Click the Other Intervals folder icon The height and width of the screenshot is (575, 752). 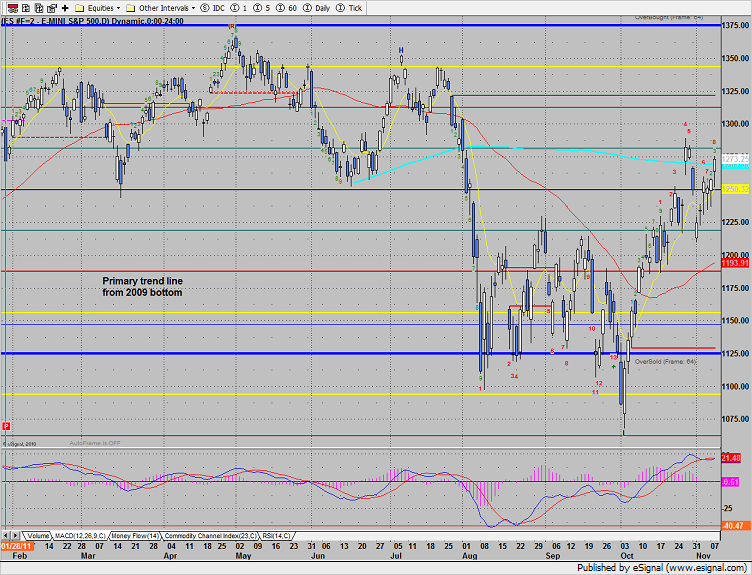point(130,8)
